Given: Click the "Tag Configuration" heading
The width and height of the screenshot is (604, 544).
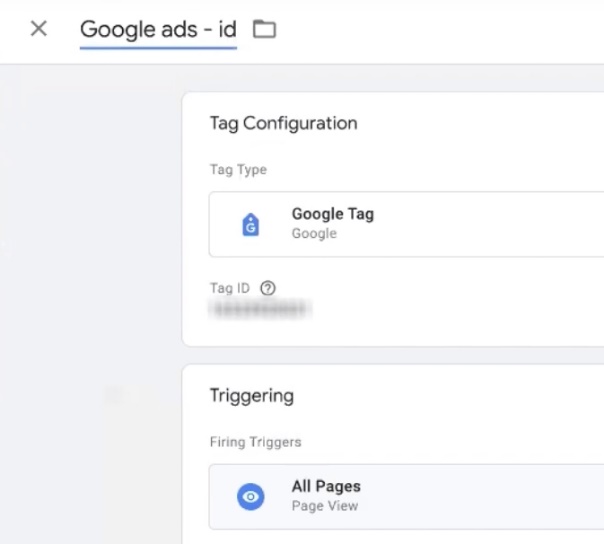Looking at the screenshot, I should coord(283,124).
